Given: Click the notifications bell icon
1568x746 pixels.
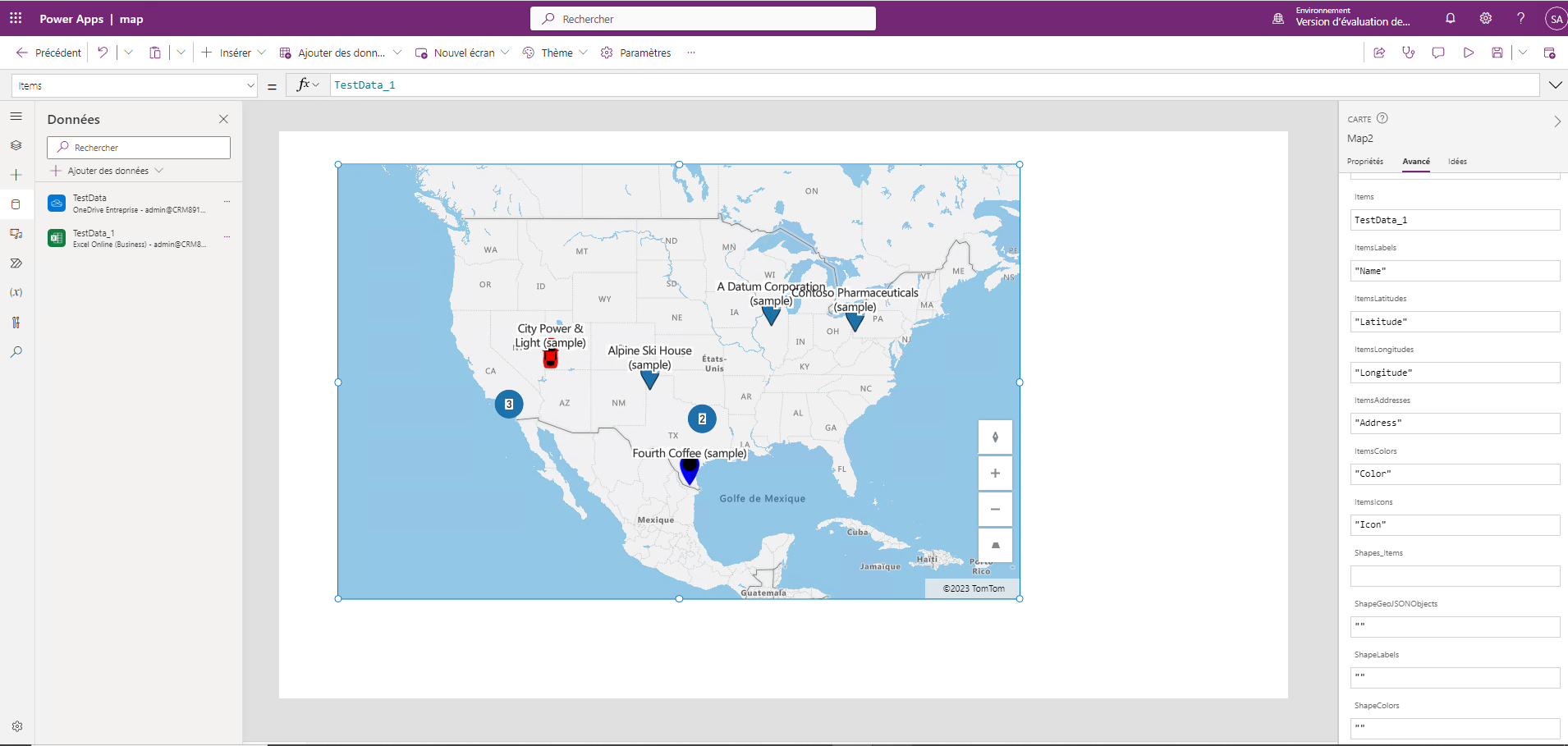Looking at the screenshot, I should point(1451,18).
